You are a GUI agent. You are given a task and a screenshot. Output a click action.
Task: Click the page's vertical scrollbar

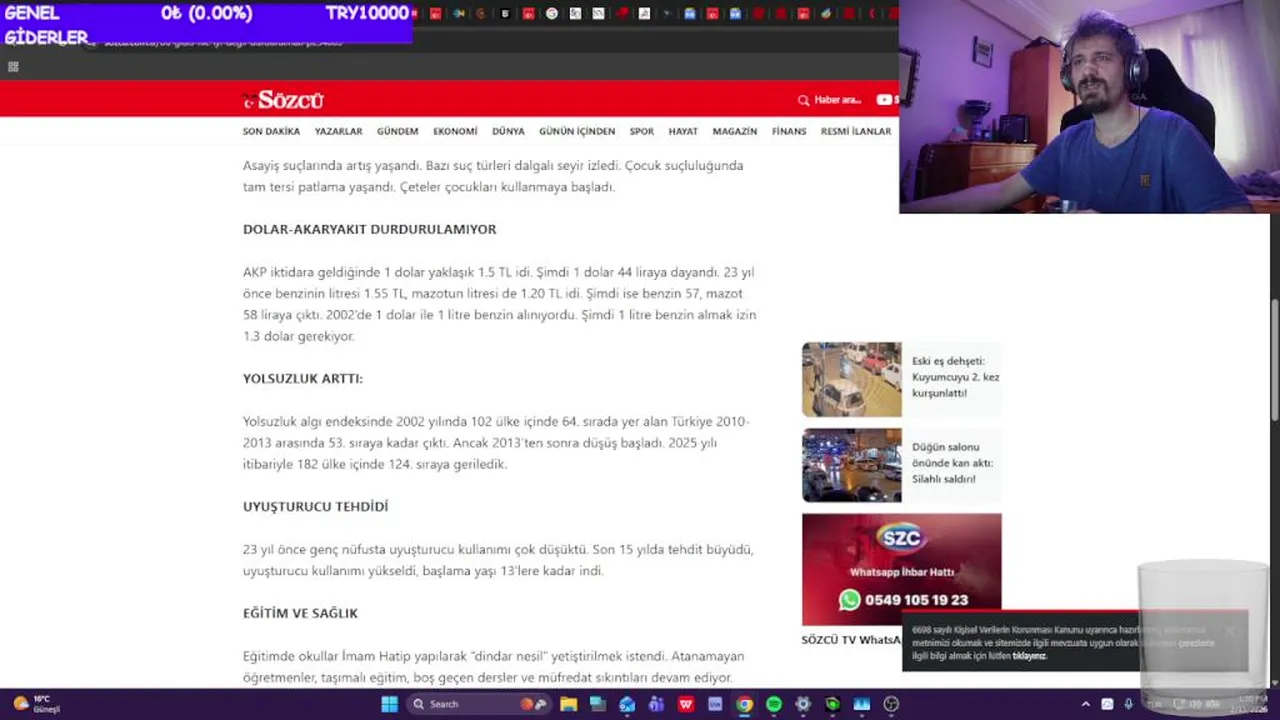(1274, 360)
